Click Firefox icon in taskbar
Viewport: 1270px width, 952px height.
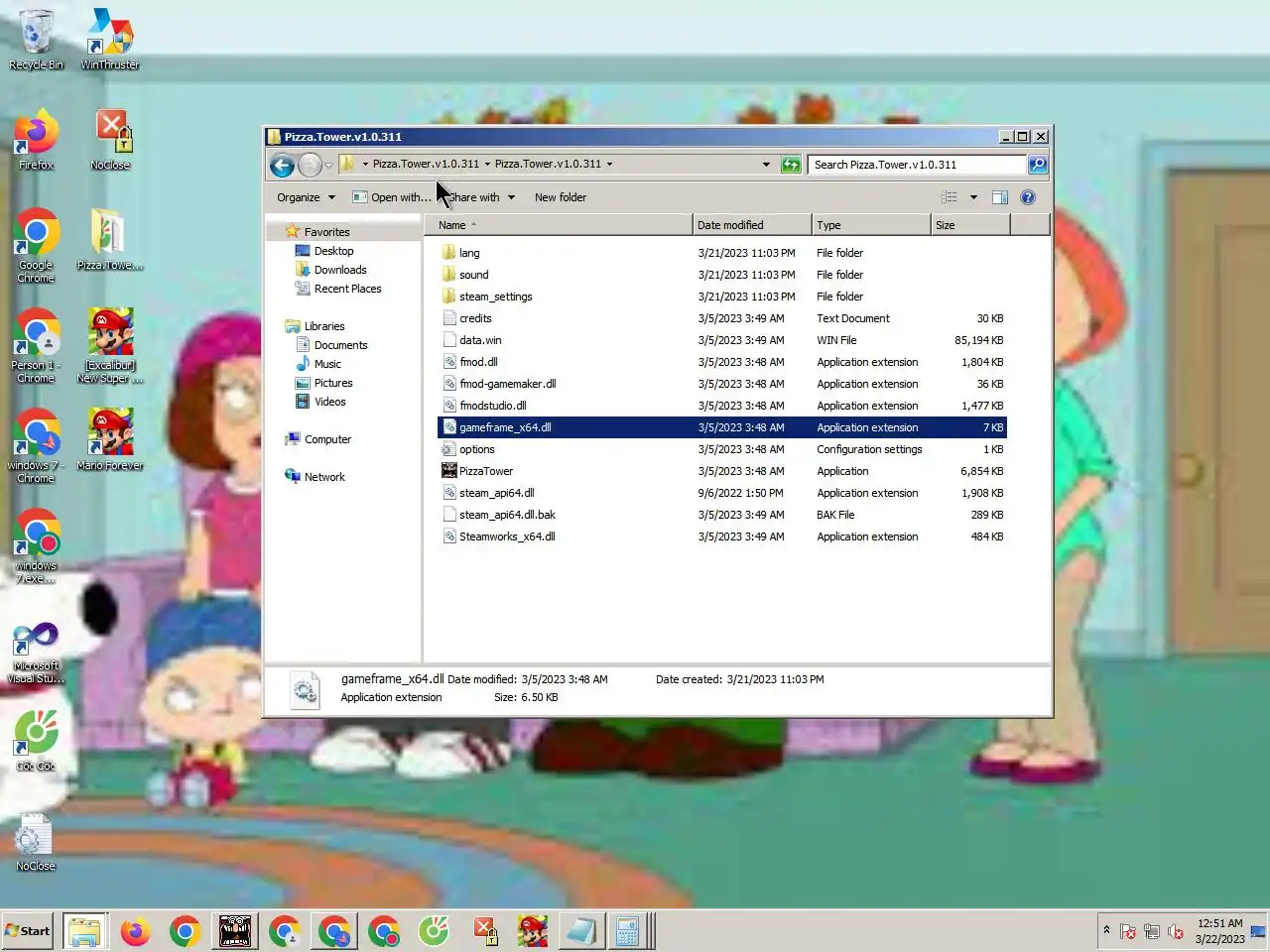136,931
